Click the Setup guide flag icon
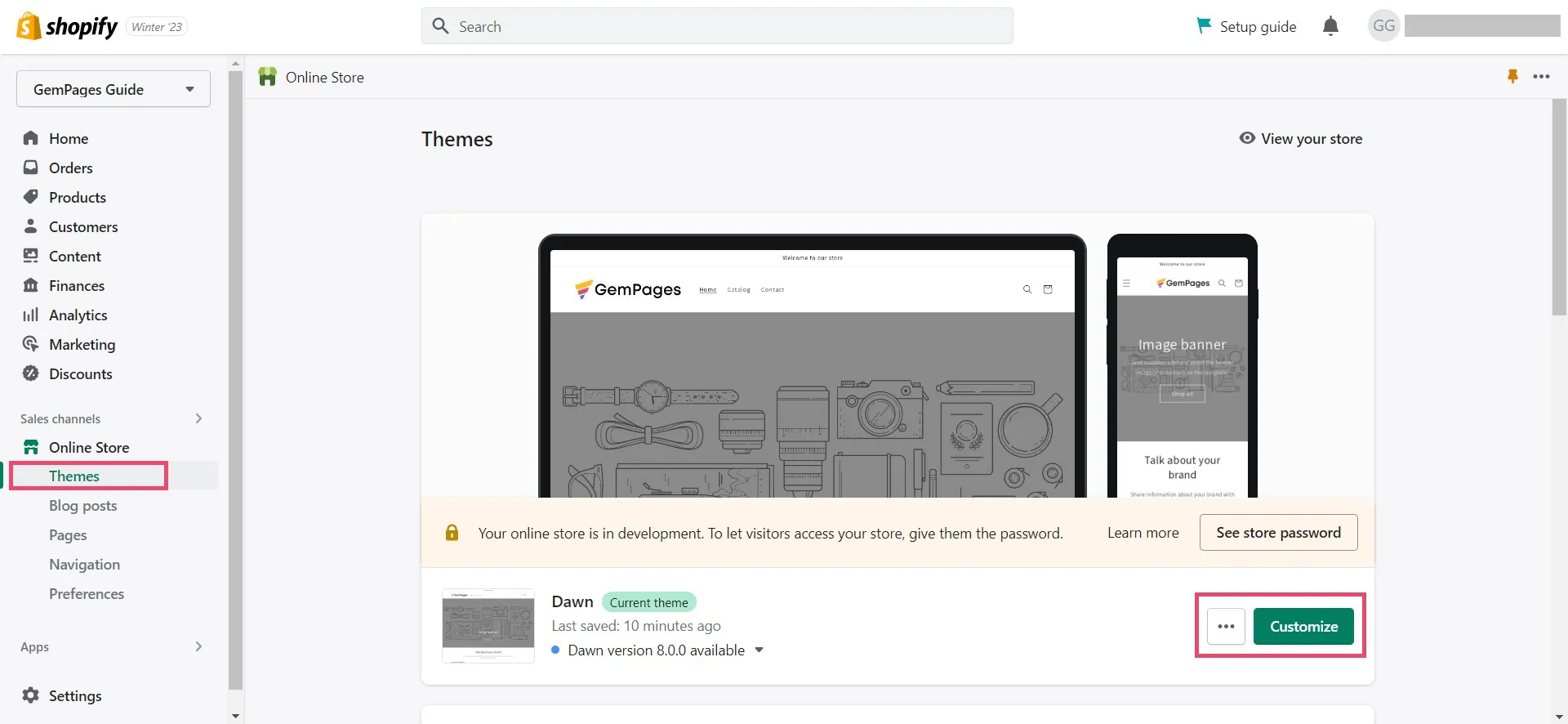 [1204, 25]
